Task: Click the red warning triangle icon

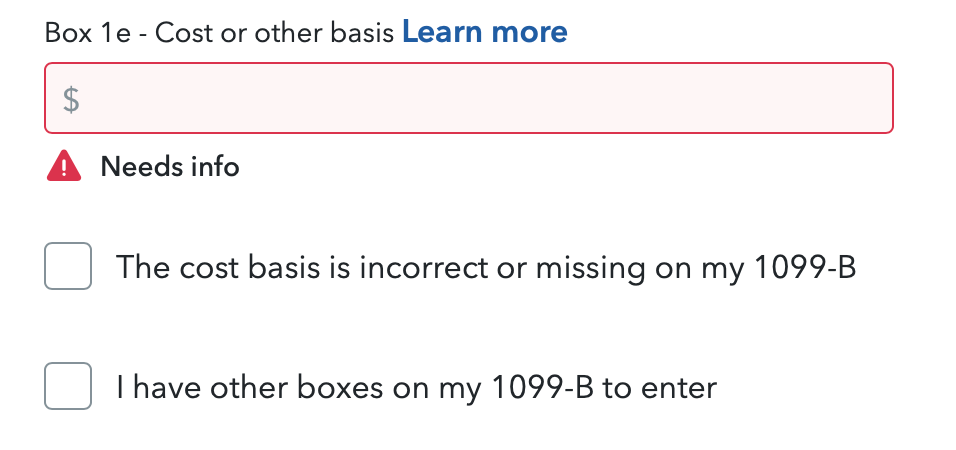Action: click(64, 166)
